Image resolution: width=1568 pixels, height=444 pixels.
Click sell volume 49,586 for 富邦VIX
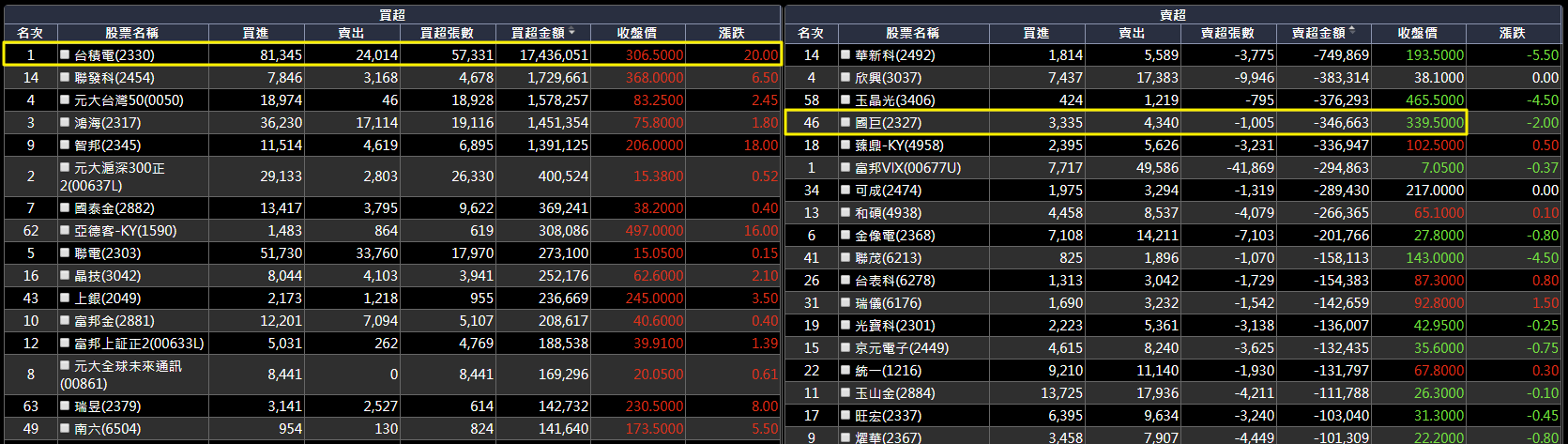click(1157, 168)
